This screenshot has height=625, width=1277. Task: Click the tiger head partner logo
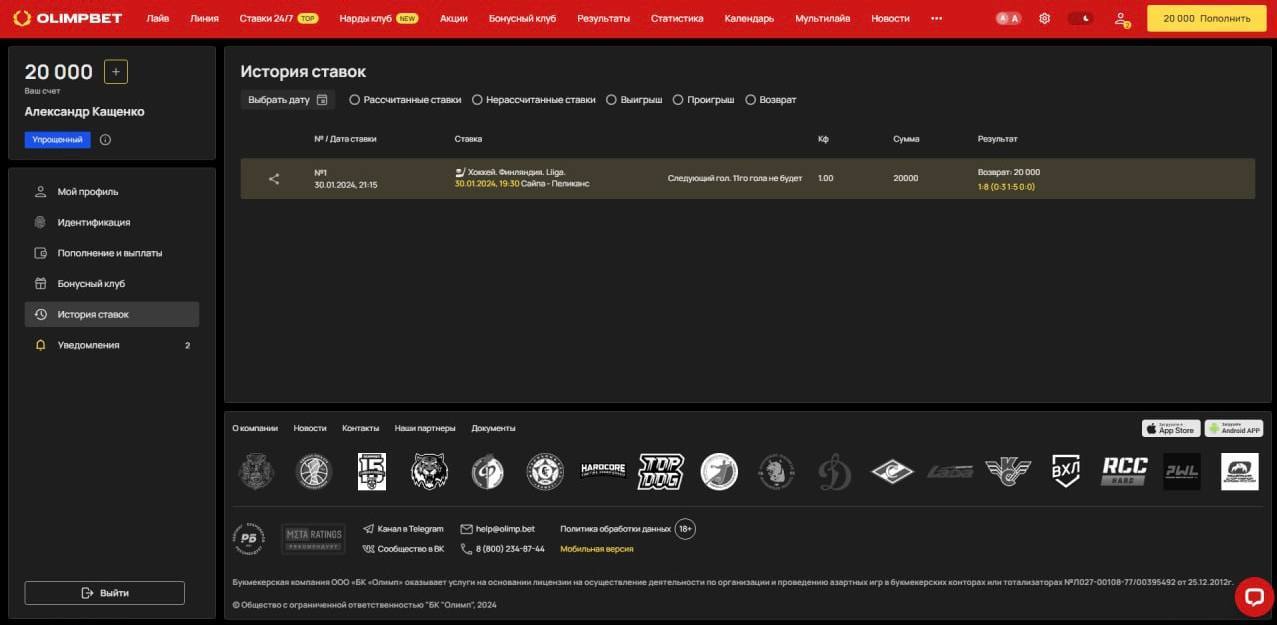coord(429,471)
